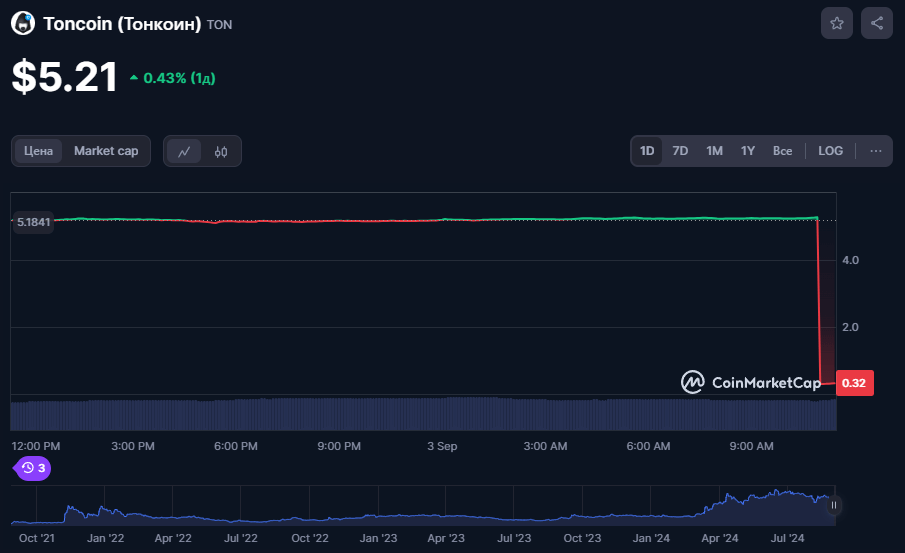Choose the Все time range

pyautogui.click(x=782, y=151)
